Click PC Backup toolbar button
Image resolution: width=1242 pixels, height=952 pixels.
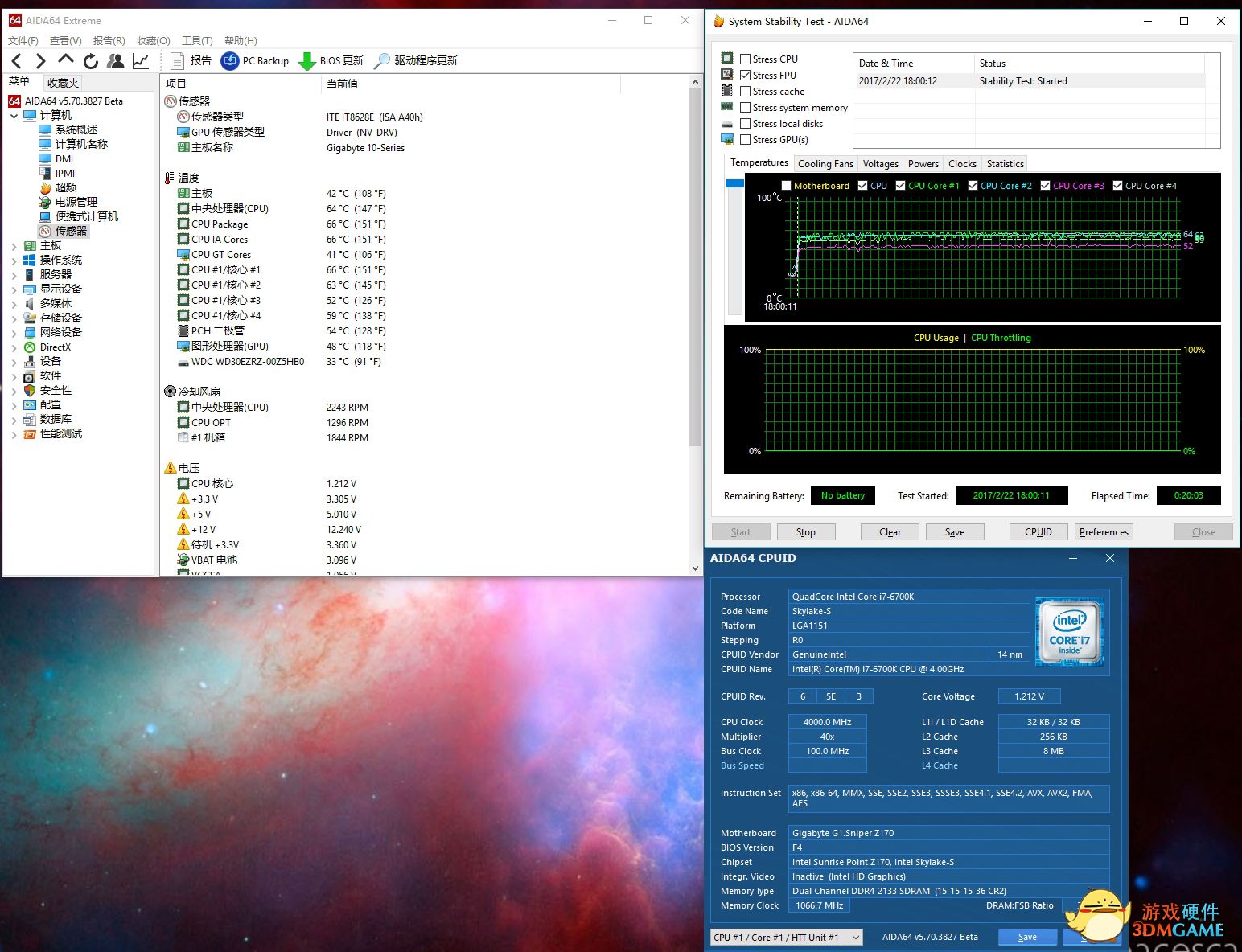coord(255,61)
